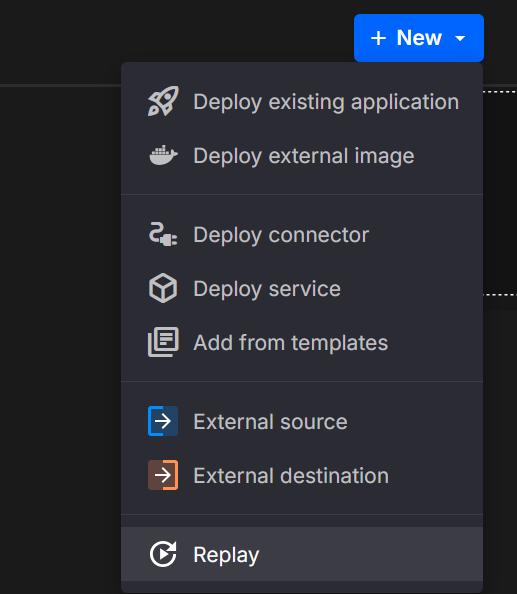The height and width of the screenshot is (594, 517).
Task: Click the plus sign on New button
Action: click(x=378, y=38)
